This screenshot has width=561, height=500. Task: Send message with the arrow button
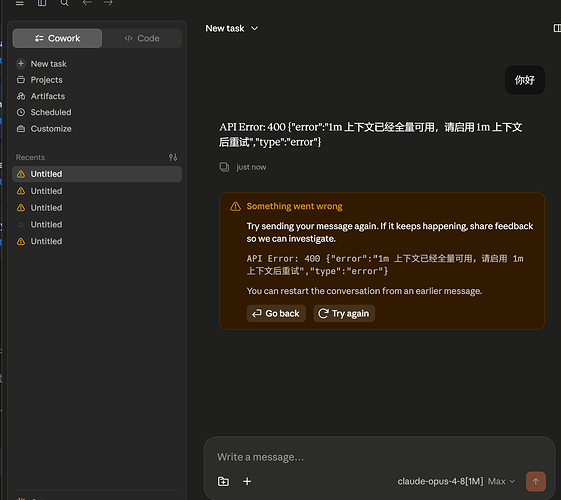(x=536, y=481)
